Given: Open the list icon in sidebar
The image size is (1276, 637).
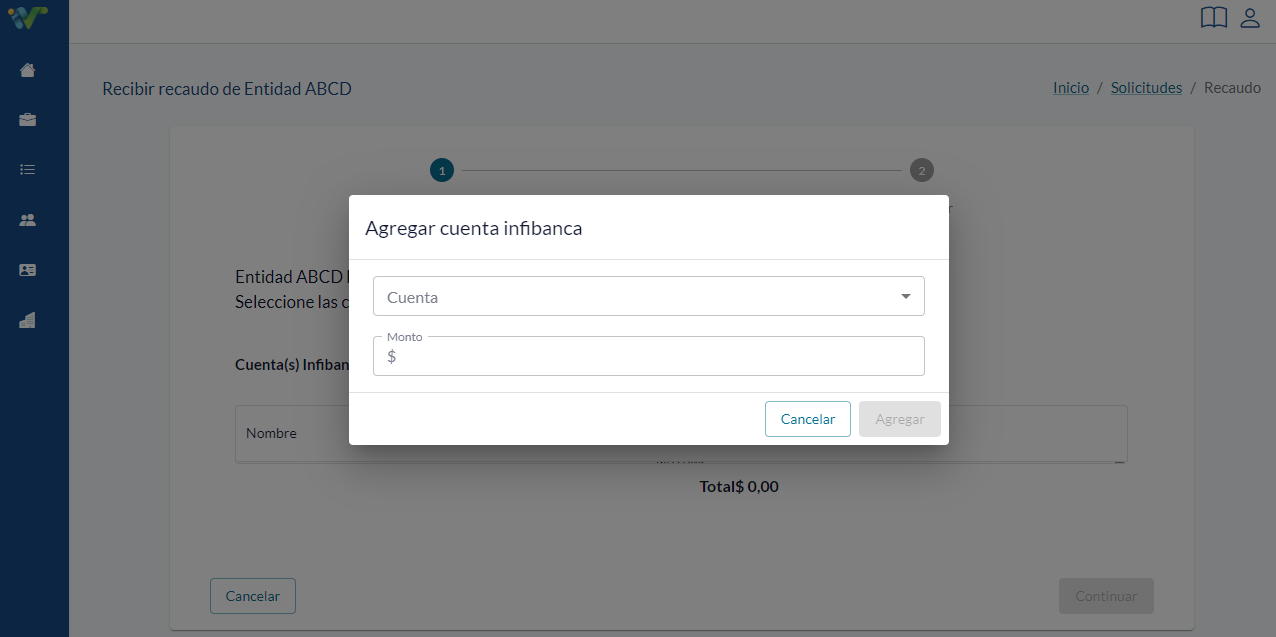Looking at the screenshot, I should point(28,170).
